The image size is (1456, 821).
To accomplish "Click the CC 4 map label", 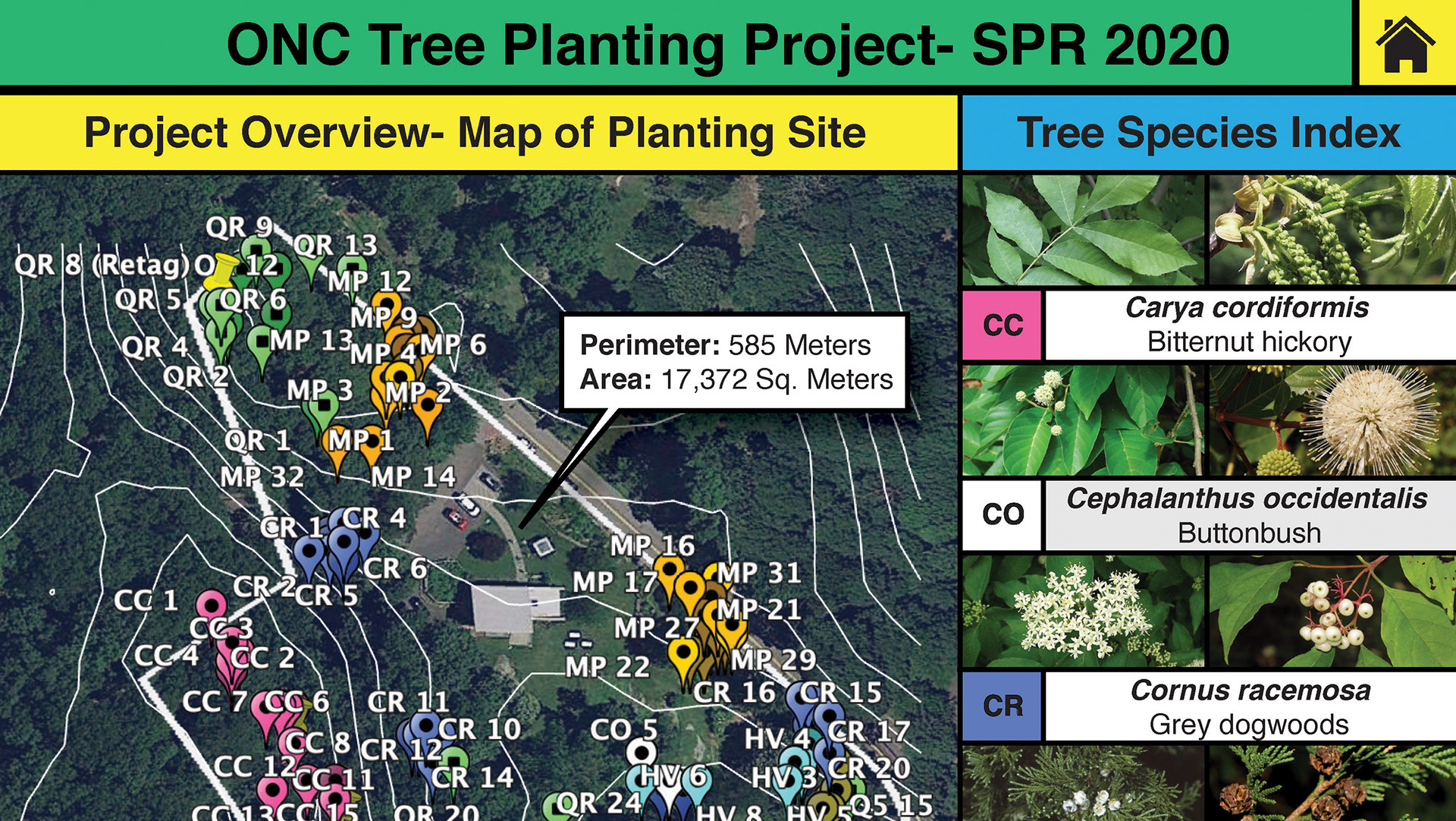I will point(167,656).
